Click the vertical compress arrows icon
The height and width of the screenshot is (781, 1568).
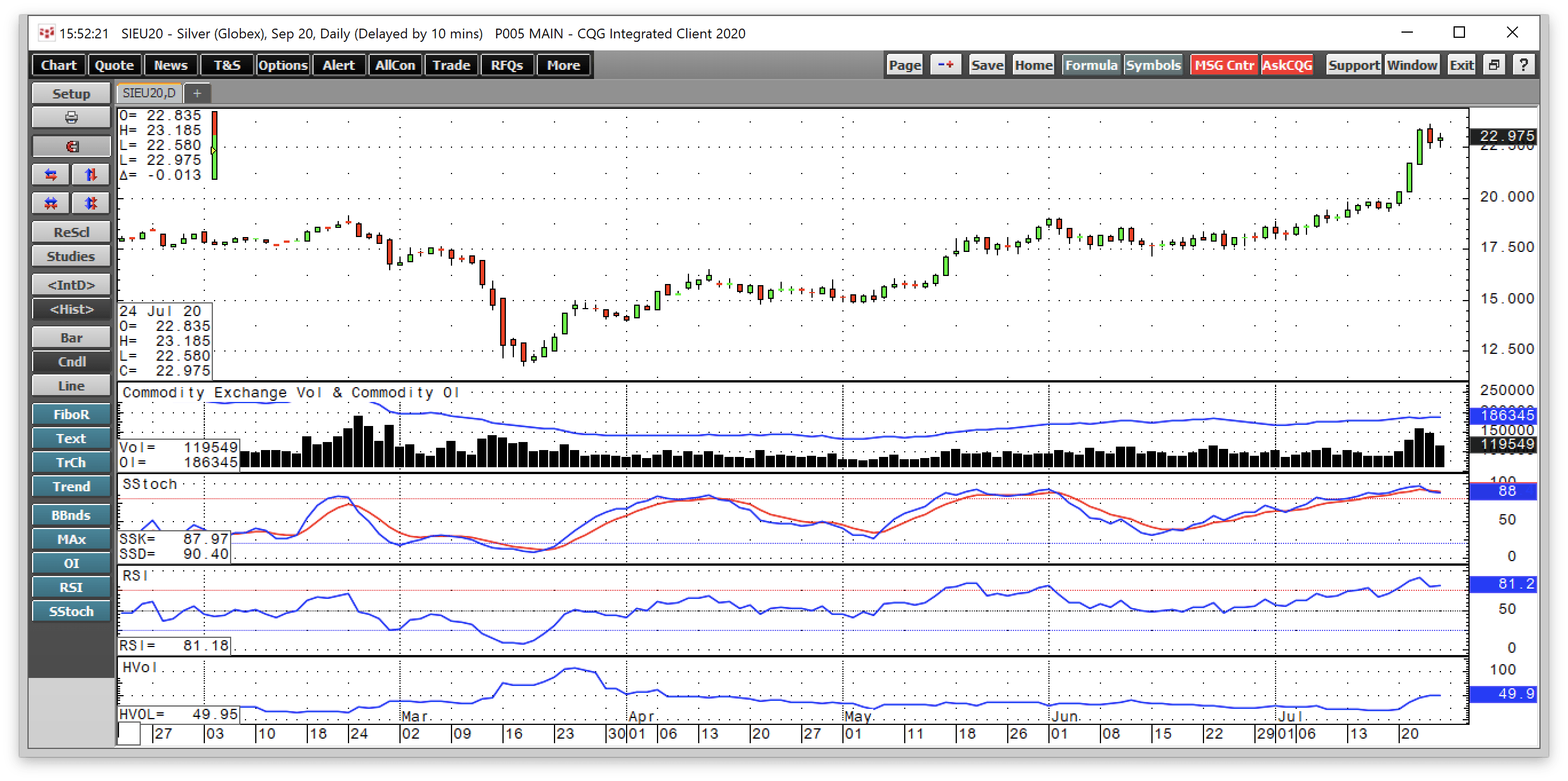coord(90,203)
